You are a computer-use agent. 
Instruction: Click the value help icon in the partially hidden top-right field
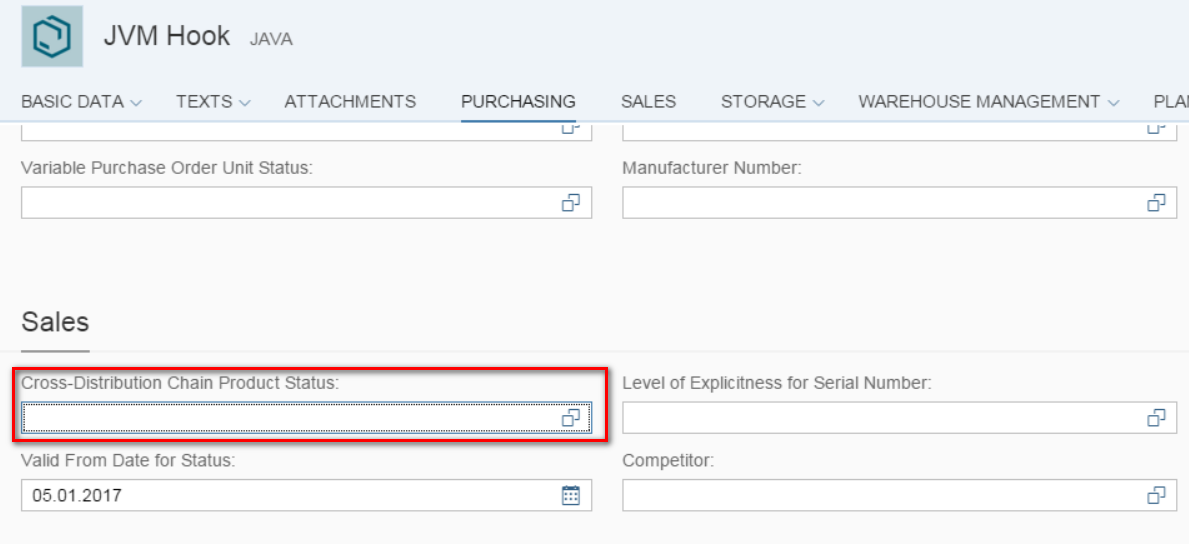(1156, 128)
